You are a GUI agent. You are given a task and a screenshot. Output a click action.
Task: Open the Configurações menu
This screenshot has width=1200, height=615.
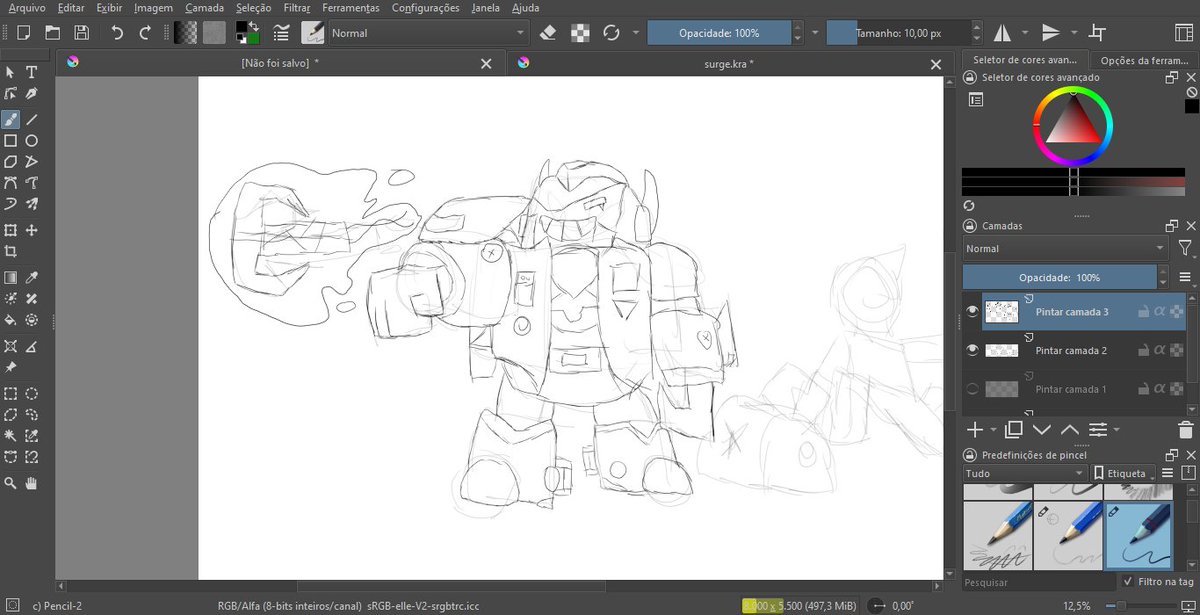click(x=426, y=8)
